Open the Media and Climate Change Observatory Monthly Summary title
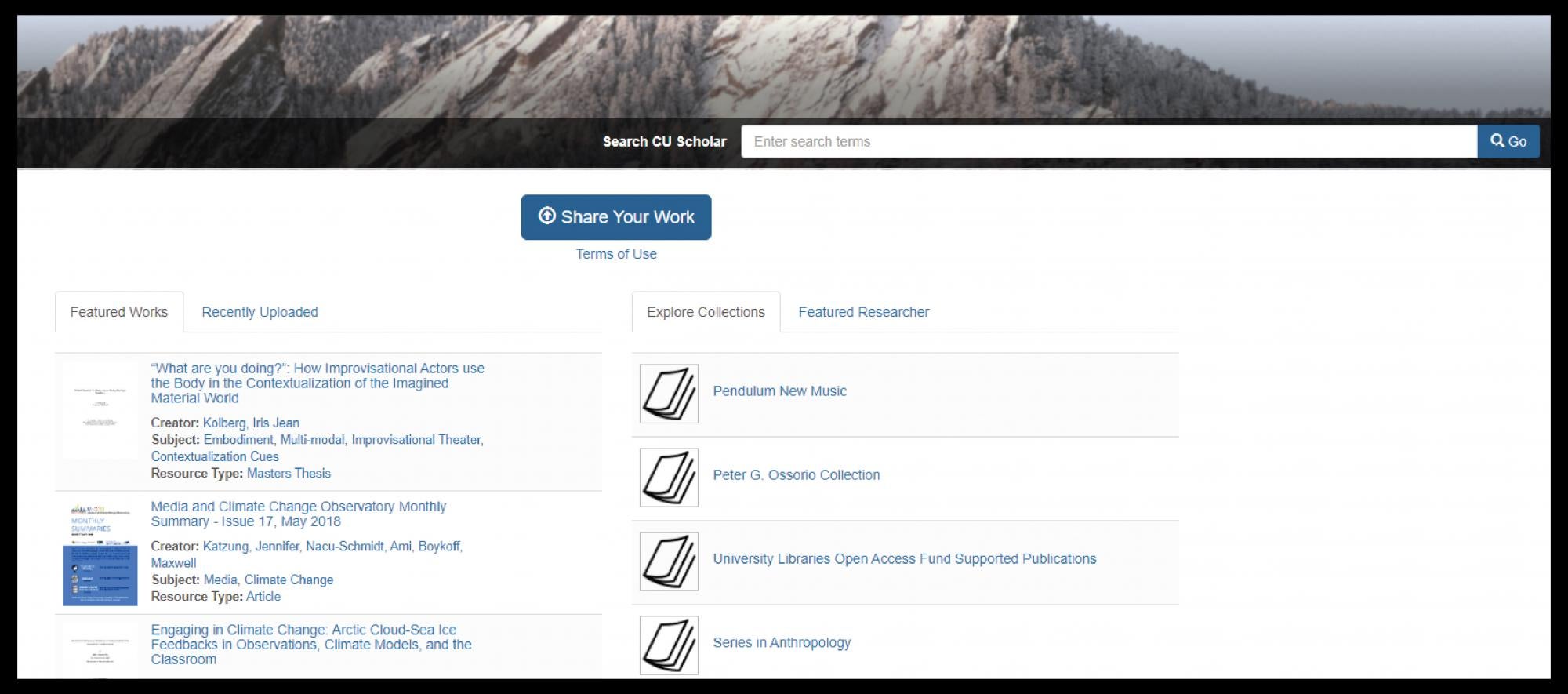 coord(299,514)
